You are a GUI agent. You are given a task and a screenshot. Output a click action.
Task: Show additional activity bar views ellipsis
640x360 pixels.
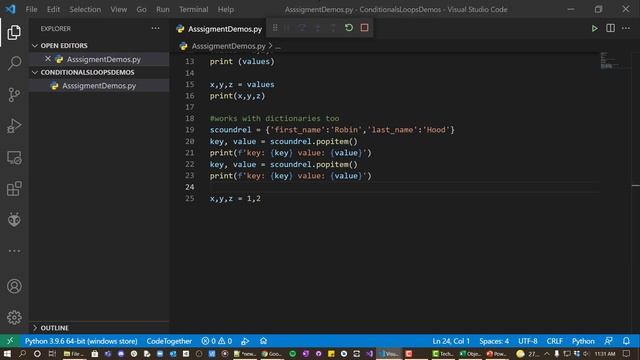[14, 251]
